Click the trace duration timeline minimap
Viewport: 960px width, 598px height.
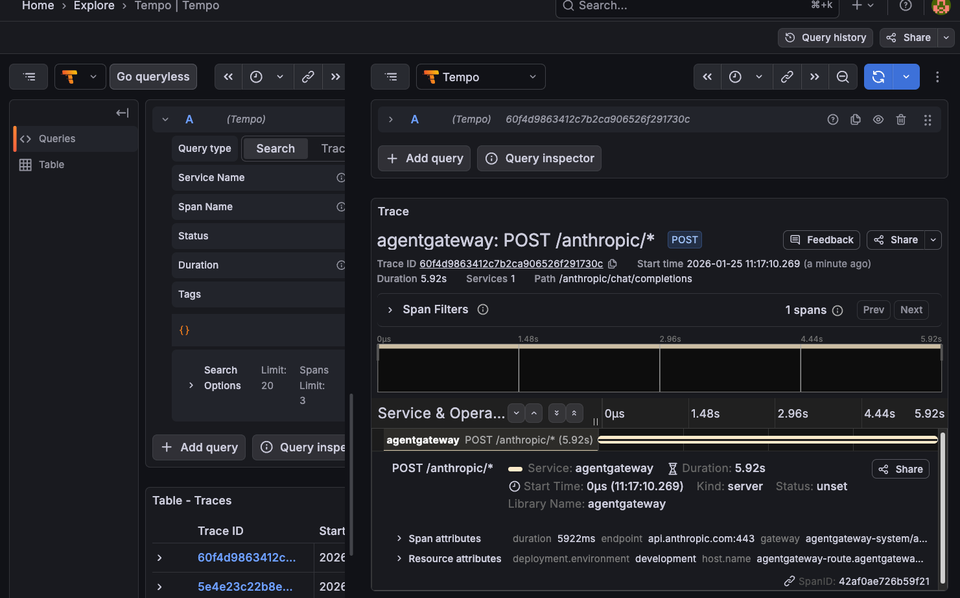tap(660, 368)
